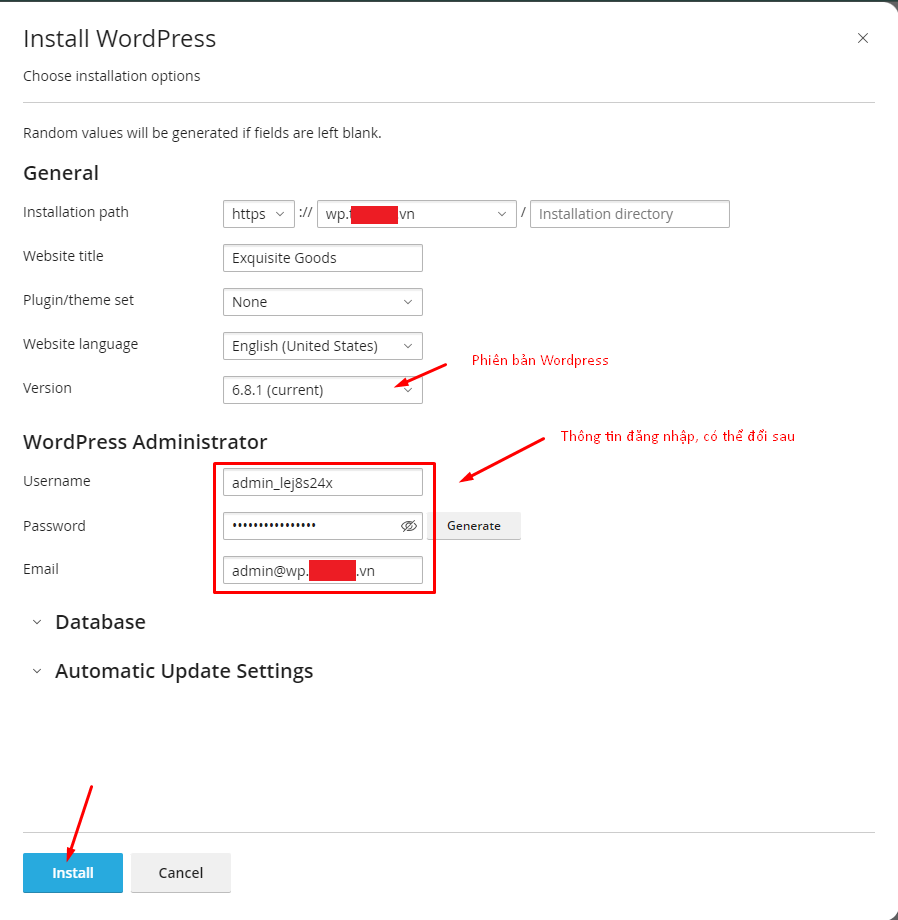
Task: Close the Install WordPress dialog
Action: click(863, 39)
